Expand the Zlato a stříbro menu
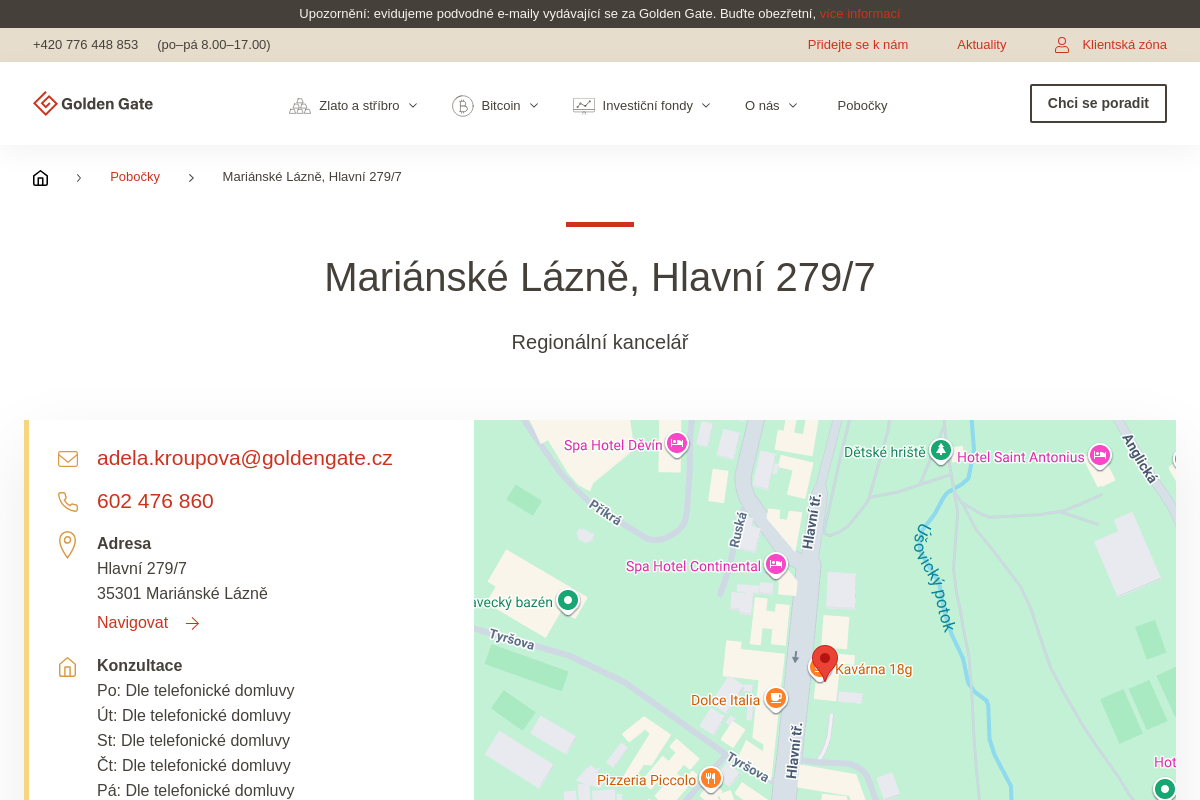The width and height of the screenshot is (1200, 800). point(354,106)
